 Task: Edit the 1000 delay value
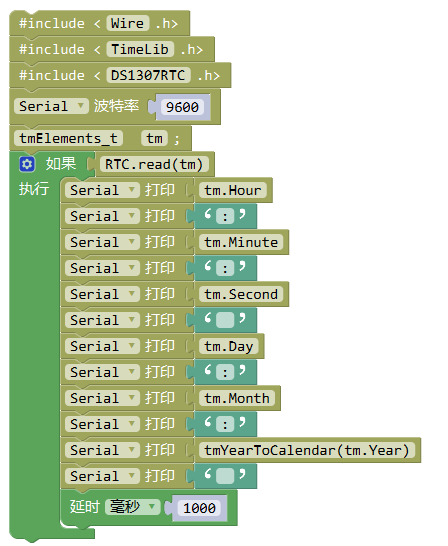pos(199,508)
